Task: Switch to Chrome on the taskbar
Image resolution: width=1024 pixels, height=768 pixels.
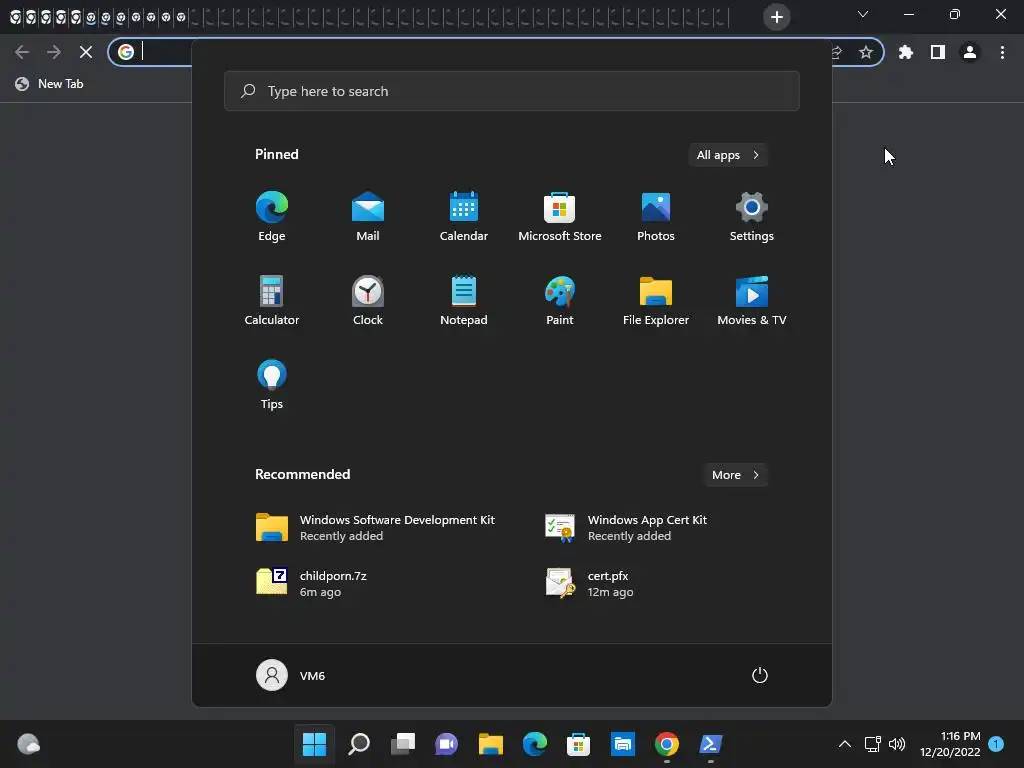Action: [666, 744]
